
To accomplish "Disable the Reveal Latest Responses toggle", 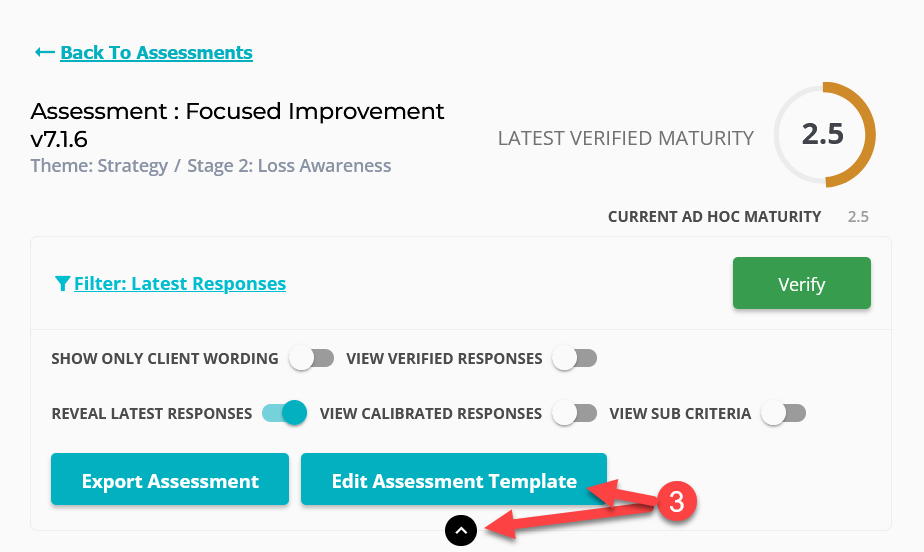I will [x=285, y=413].
